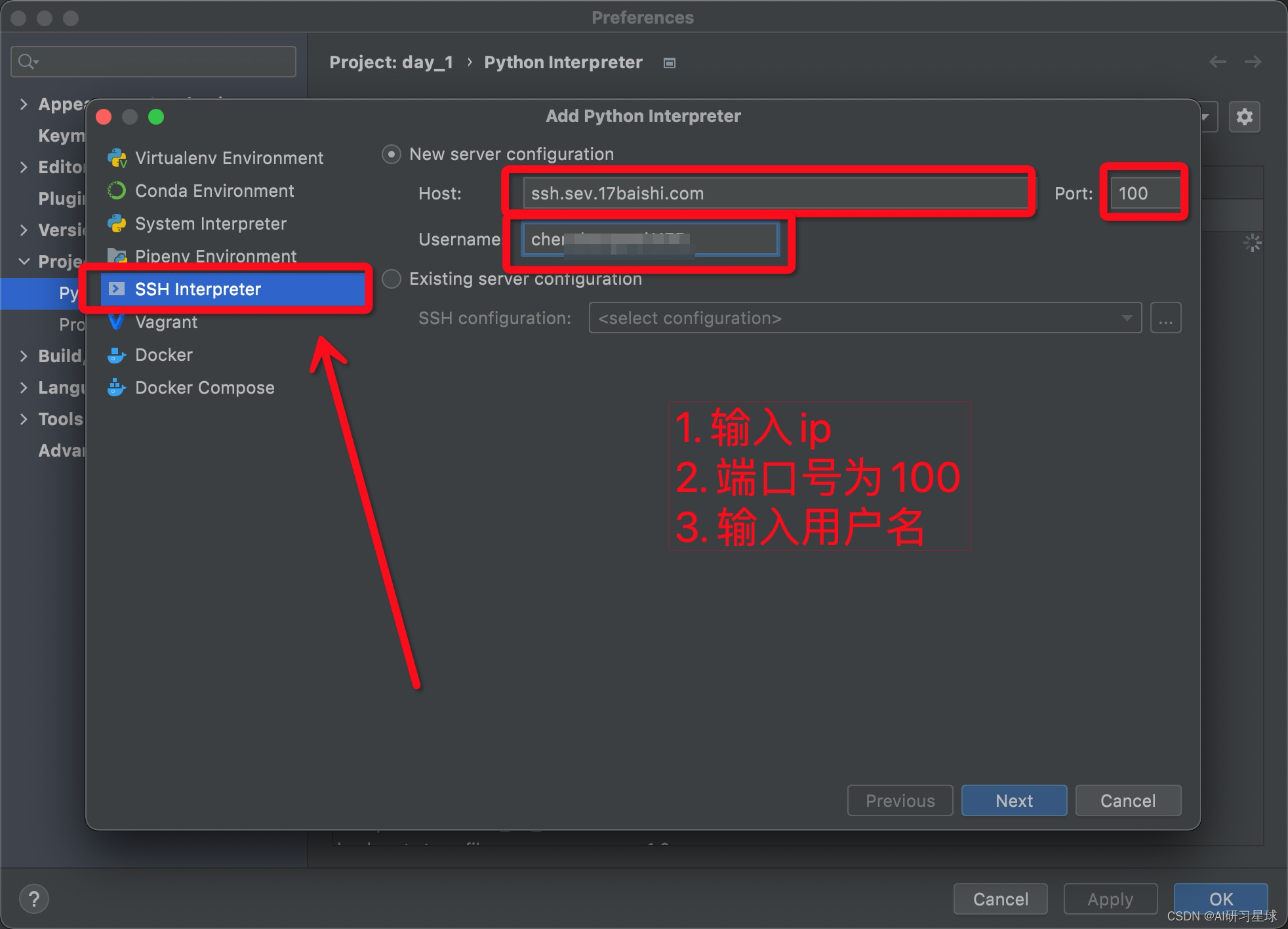Click the System Interpreter python icon
The image size is (1288, 929).
point(117,224)
